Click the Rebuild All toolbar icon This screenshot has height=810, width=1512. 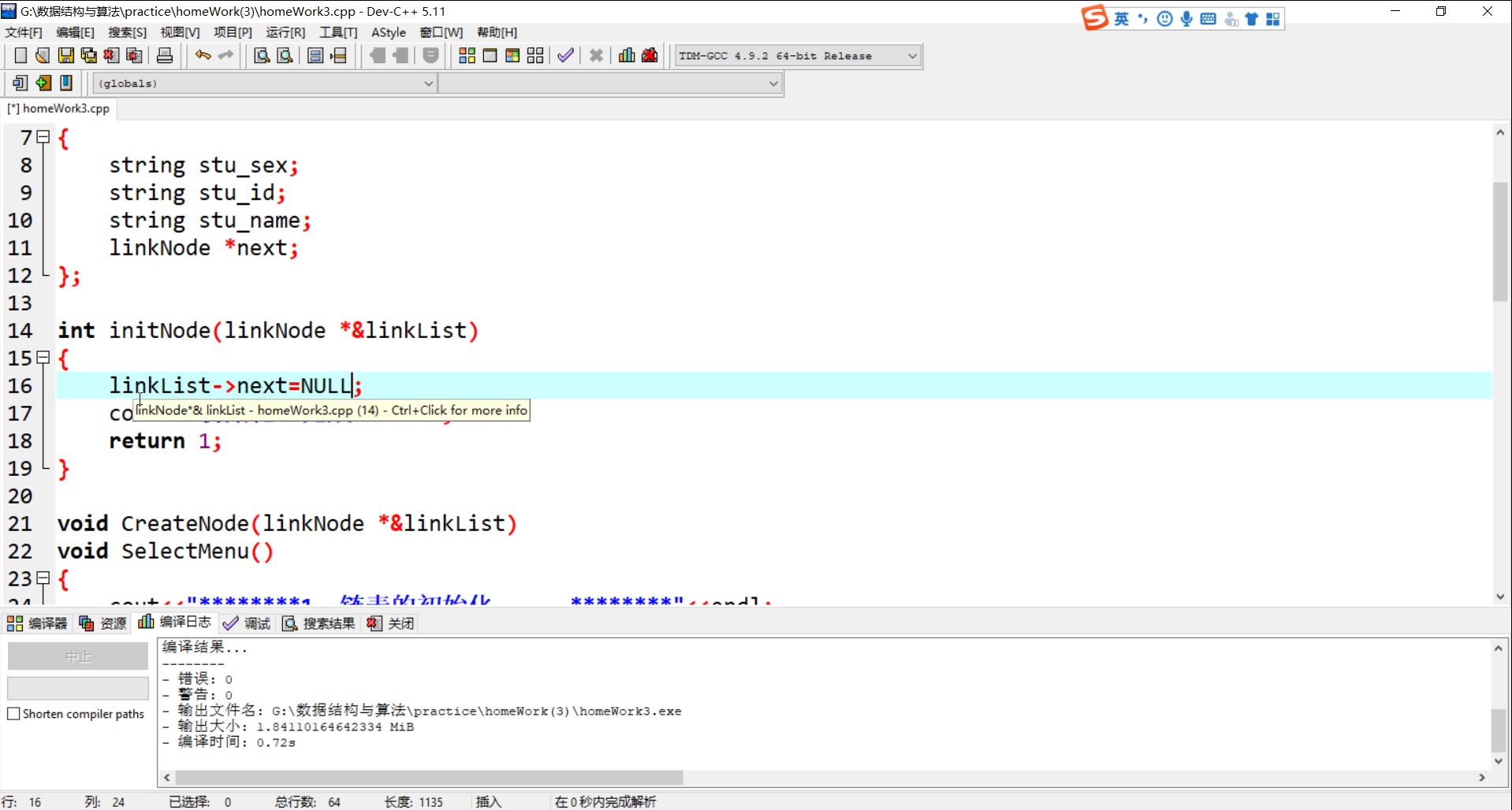(x=535, y=55)
